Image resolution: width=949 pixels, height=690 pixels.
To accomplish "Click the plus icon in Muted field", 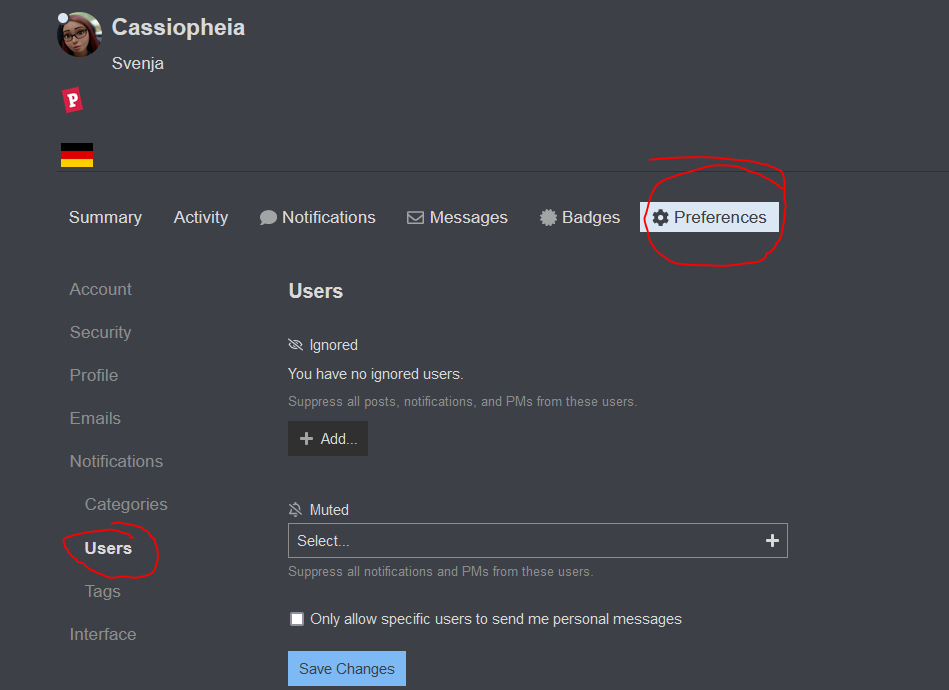I will pos(772,541).
